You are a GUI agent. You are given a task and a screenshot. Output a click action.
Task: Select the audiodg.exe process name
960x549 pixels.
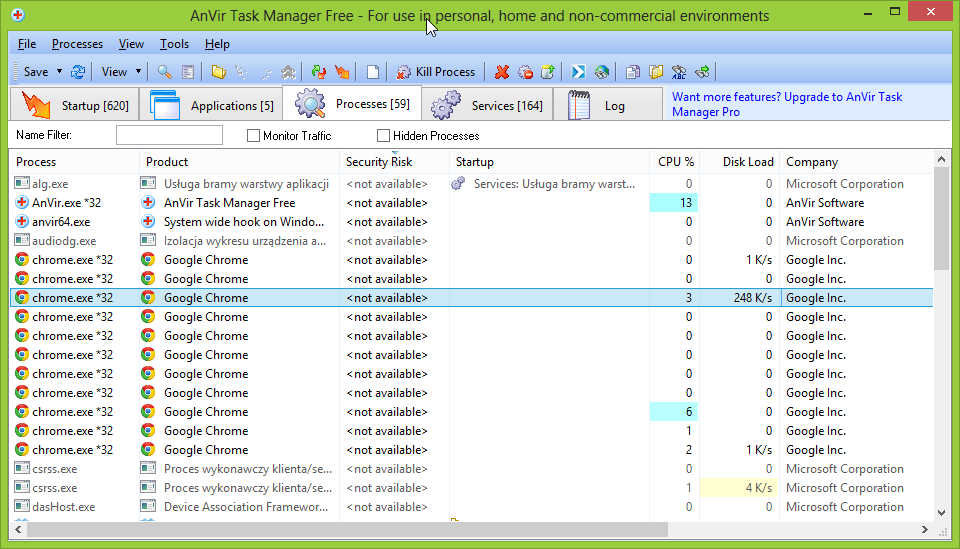(x=64, y=241)
